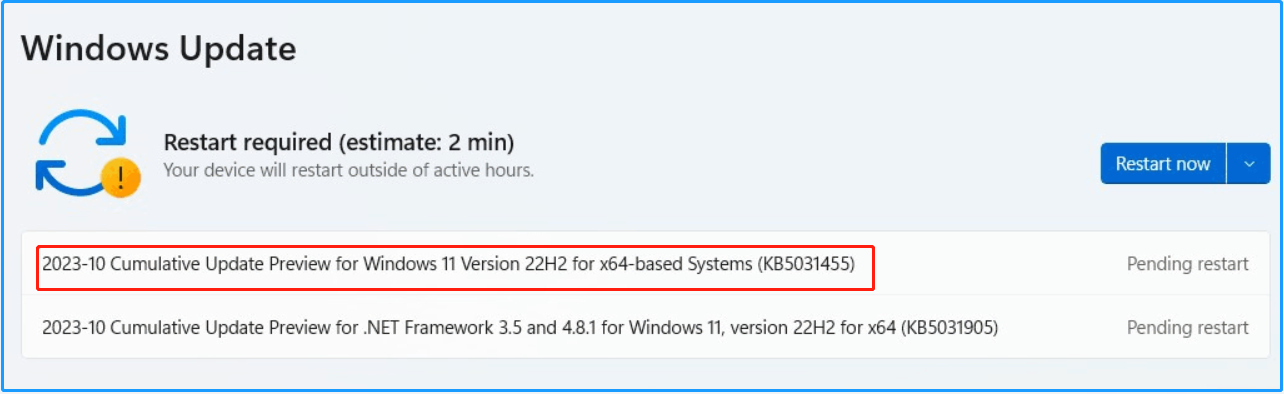Image resolution: width=1284 pixels, height=394 pixels.
Task: Expand the dropdown arrow beside Restart now
Action: (1248, 163)
